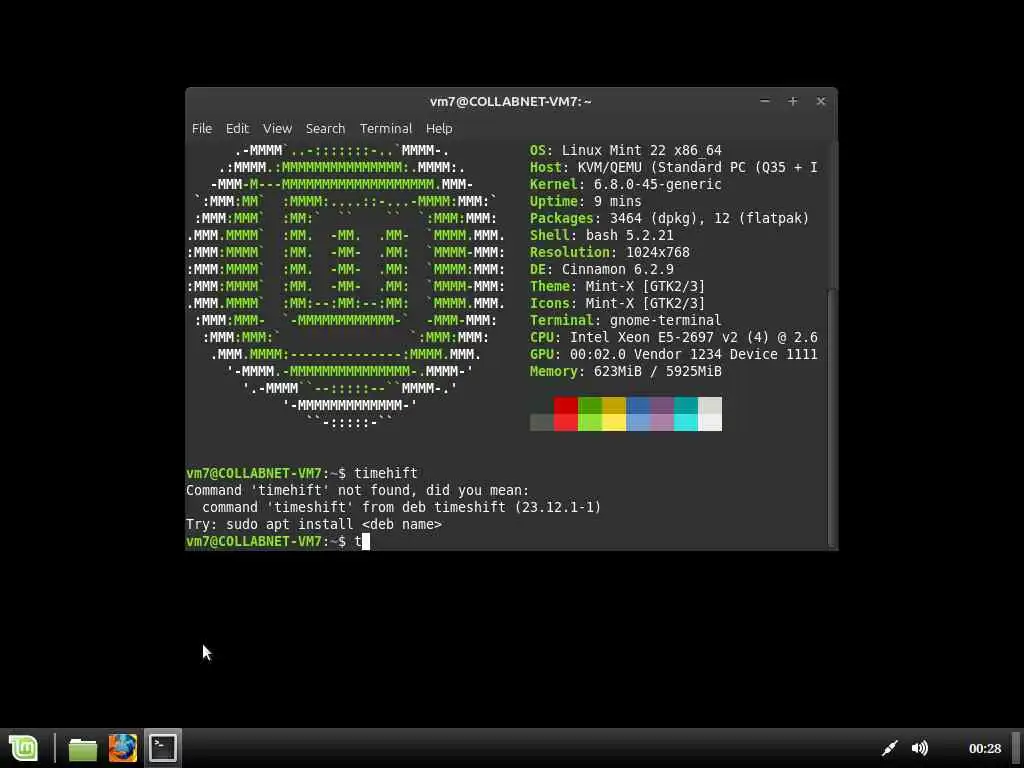Click the typed command 'timehift'

tap(386, 473)
